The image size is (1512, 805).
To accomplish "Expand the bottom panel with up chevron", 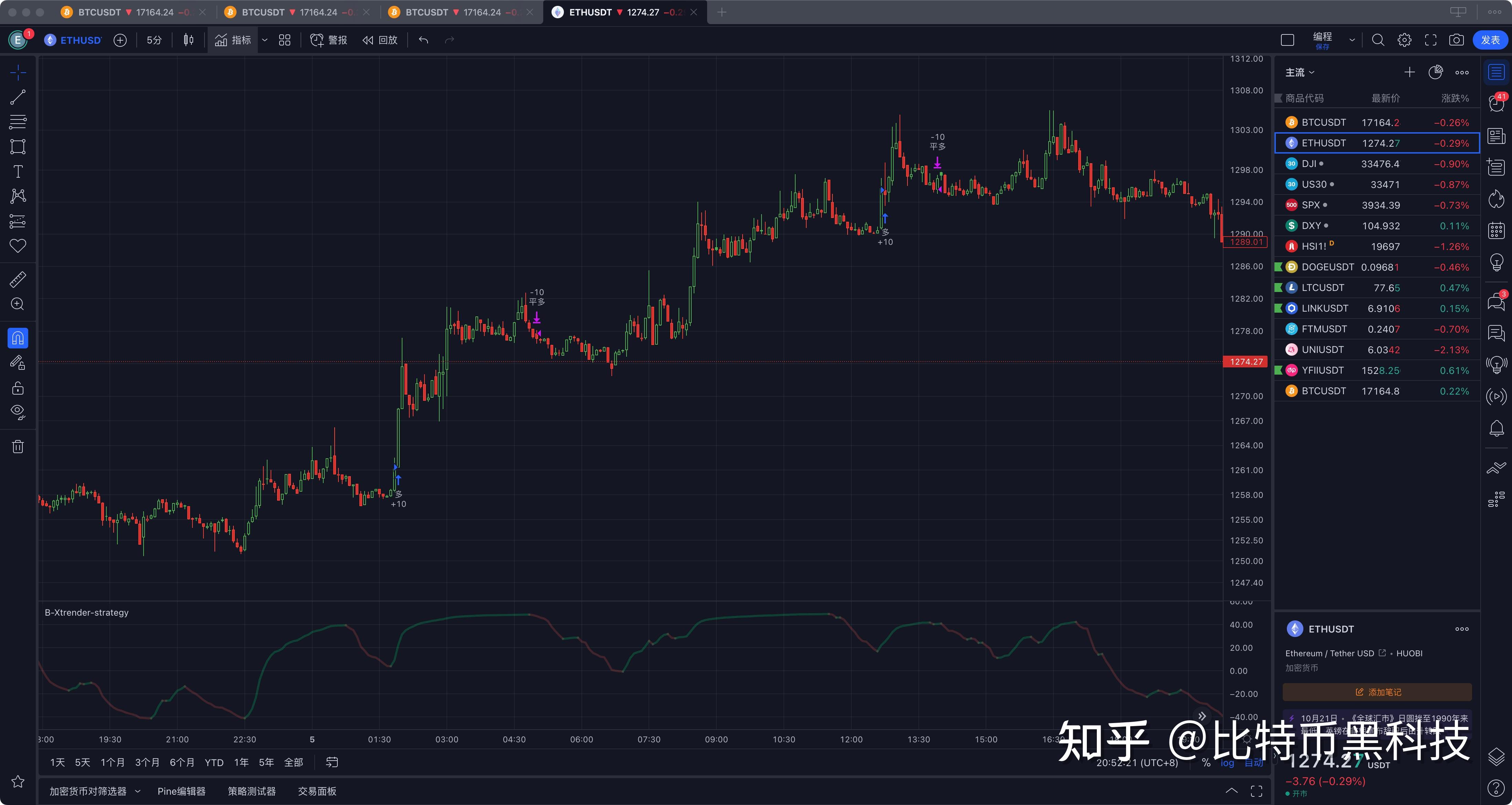I will point(1231,791).
